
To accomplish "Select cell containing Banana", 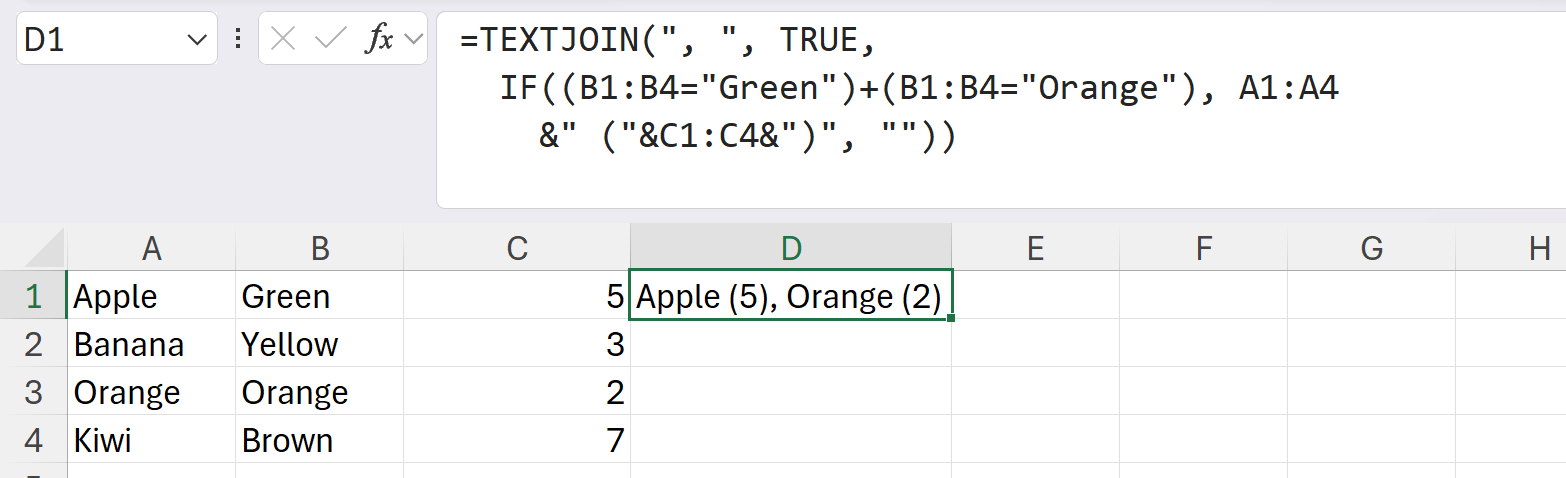I will tap(151, 345).
